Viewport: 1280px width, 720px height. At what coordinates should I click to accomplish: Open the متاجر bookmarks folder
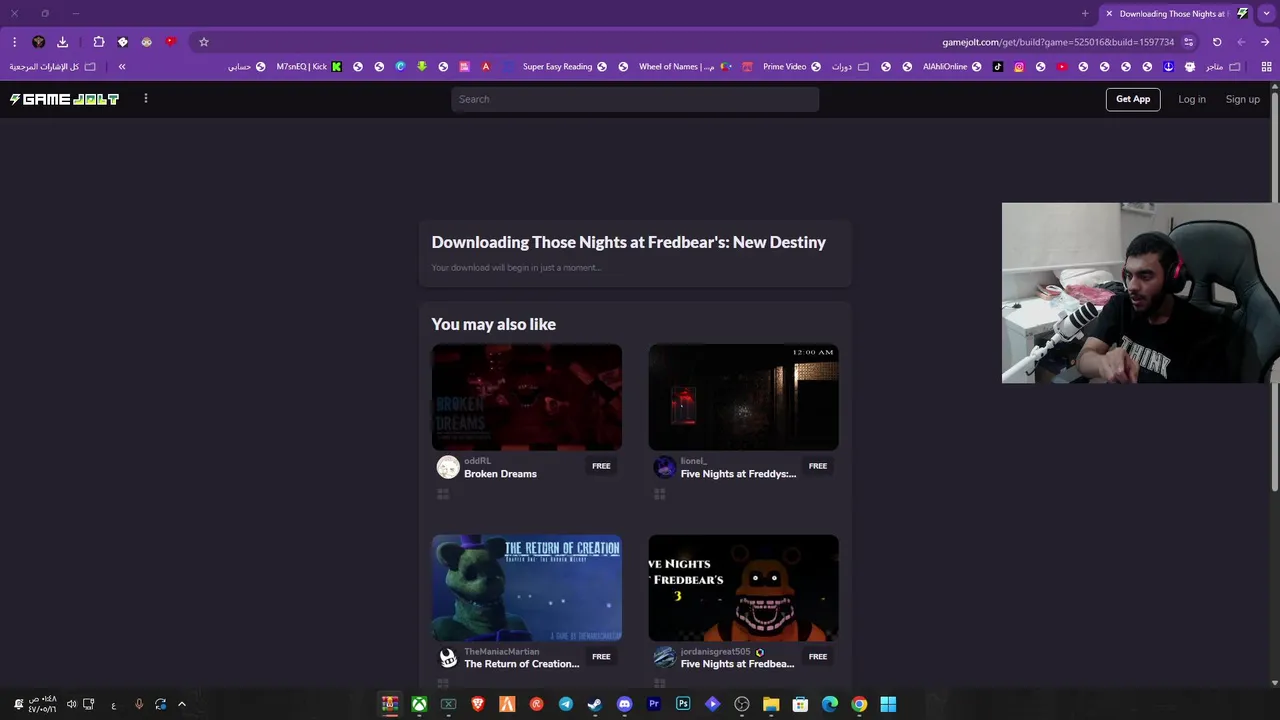[x=1223, y=67]
